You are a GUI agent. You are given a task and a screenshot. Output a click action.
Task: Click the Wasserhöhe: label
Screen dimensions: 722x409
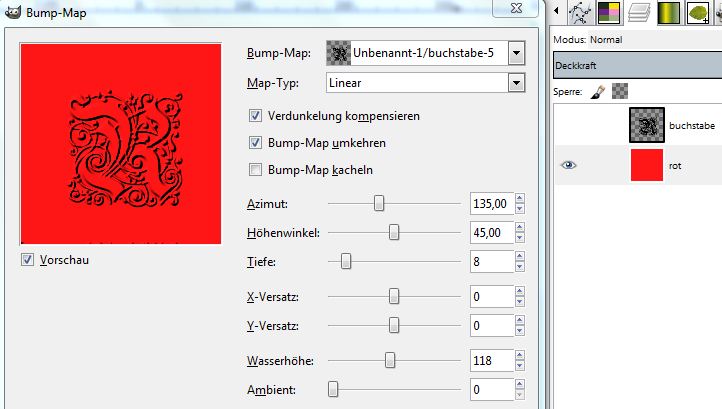pos(280,361)
